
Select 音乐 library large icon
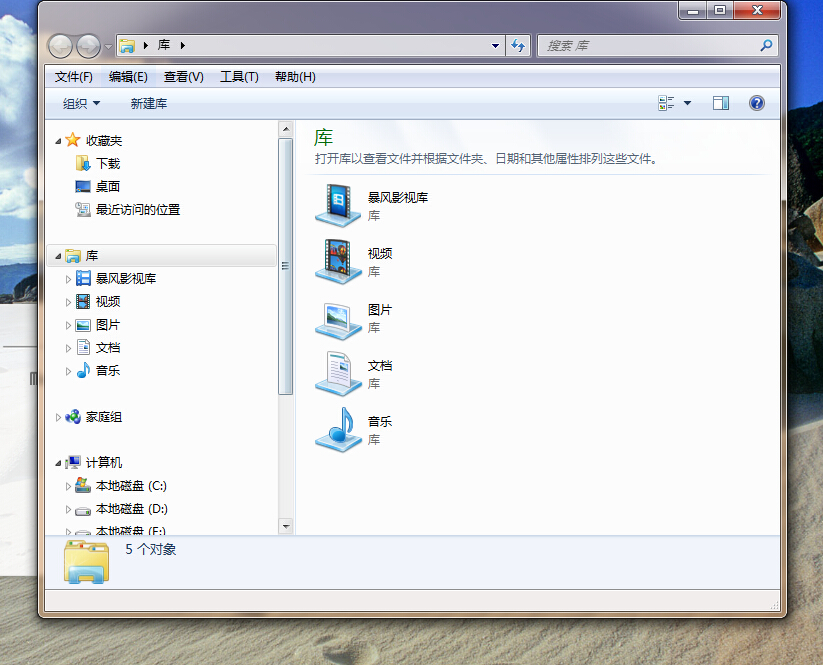[x=338, y=430]
